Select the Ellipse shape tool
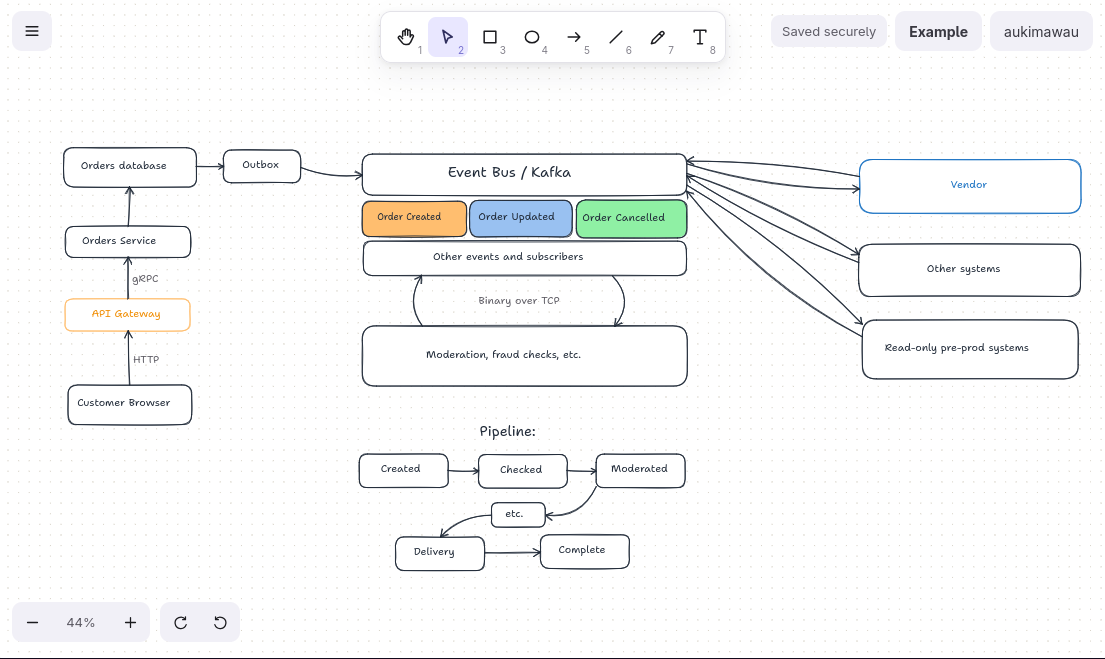The width and height of the screenshot is (1105, 659). [532, 37]
